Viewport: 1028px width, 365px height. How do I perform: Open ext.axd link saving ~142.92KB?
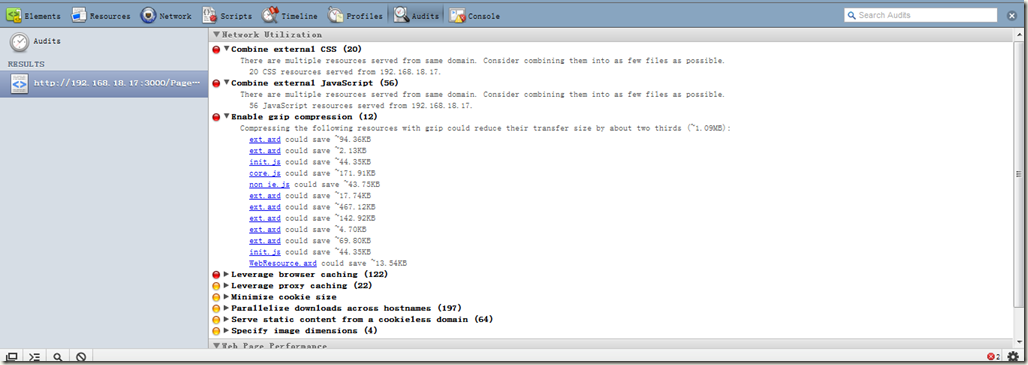click(265, 218)
